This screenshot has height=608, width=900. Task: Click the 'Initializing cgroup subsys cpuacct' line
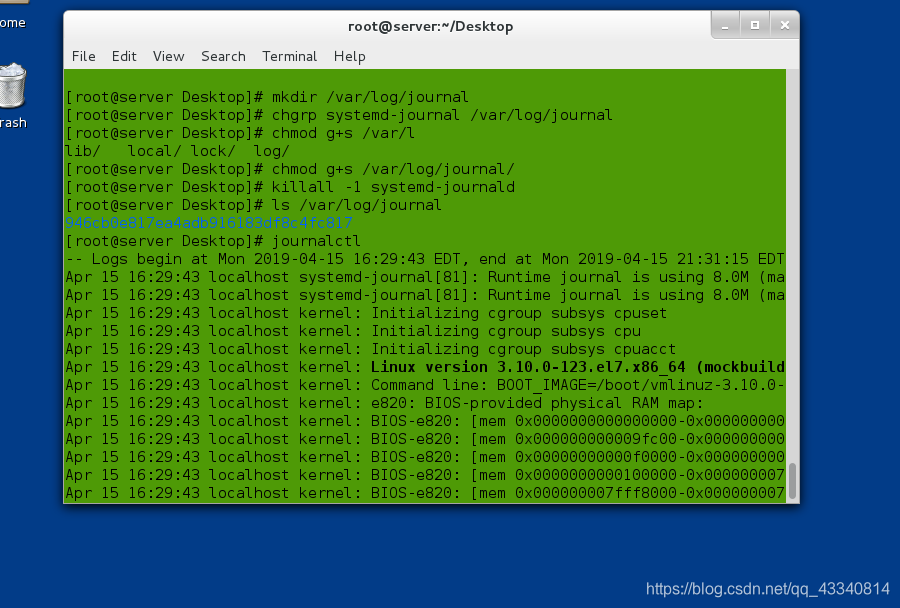[x=370, y=349]
